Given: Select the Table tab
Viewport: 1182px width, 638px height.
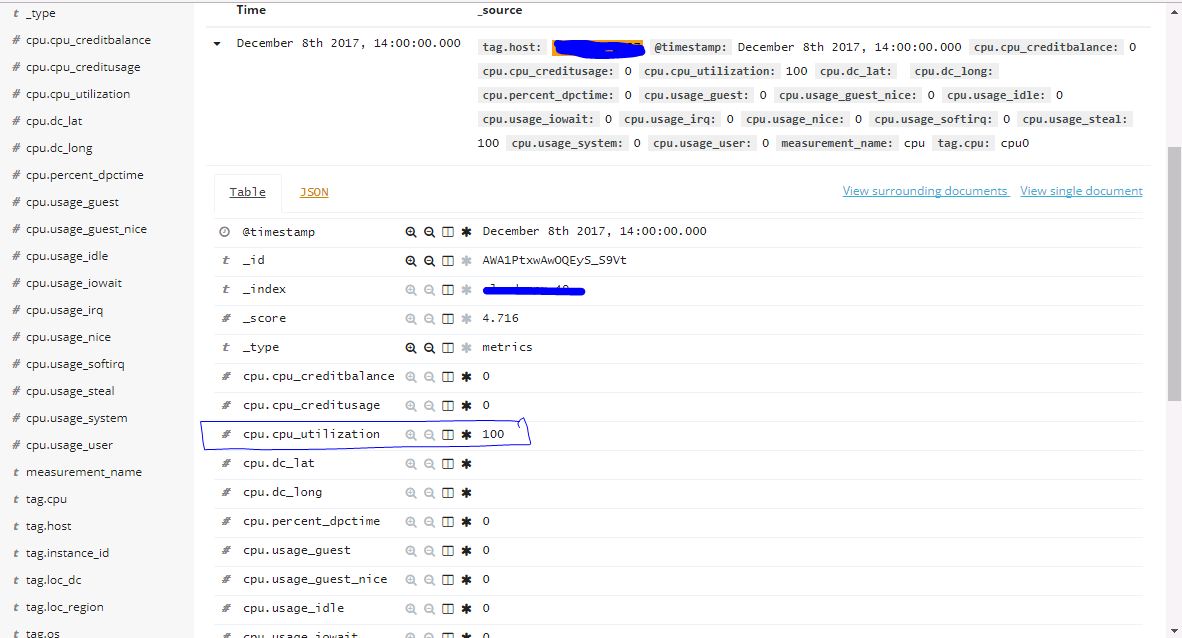Looking at the screenshot, I should pos(247,191).
